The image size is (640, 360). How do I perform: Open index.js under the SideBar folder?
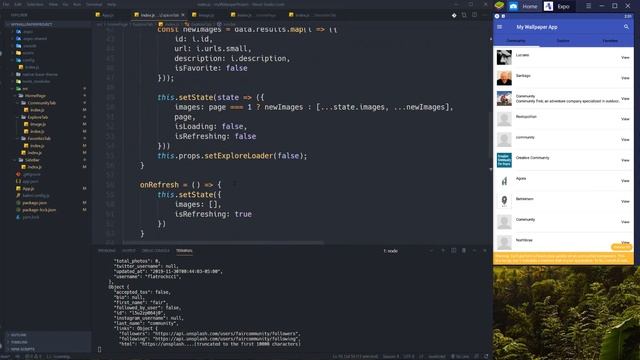[x=34, y=167]
